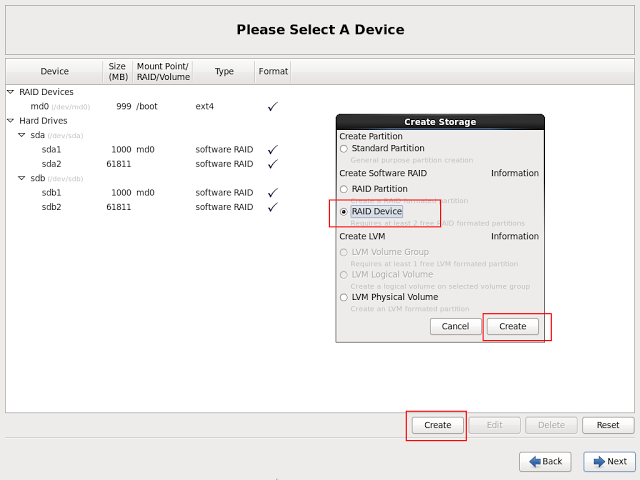
Task: Click the Device column header
Action: [x=54, y=71]
